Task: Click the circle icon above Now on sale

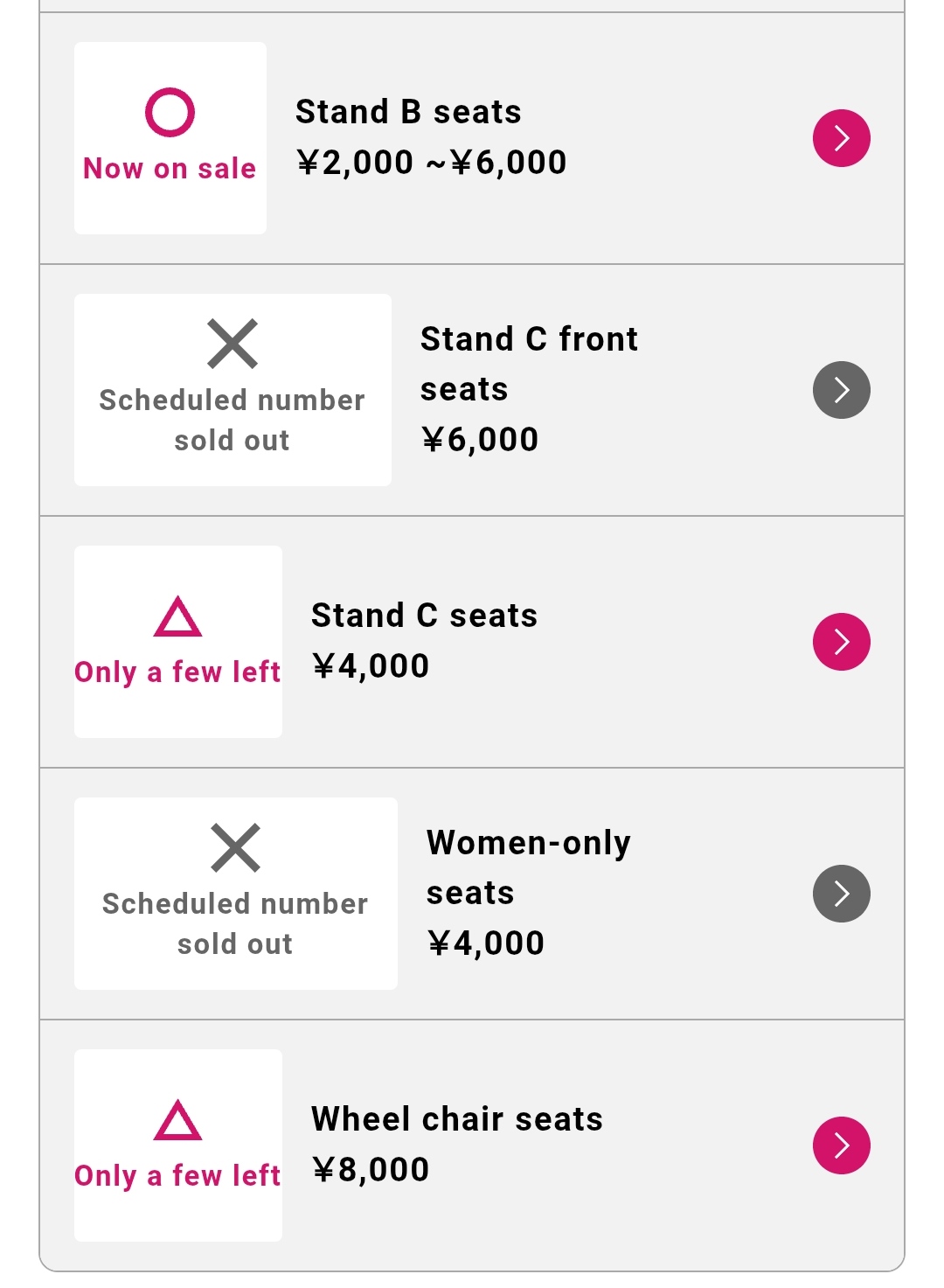Action: (x=170, y=112)
